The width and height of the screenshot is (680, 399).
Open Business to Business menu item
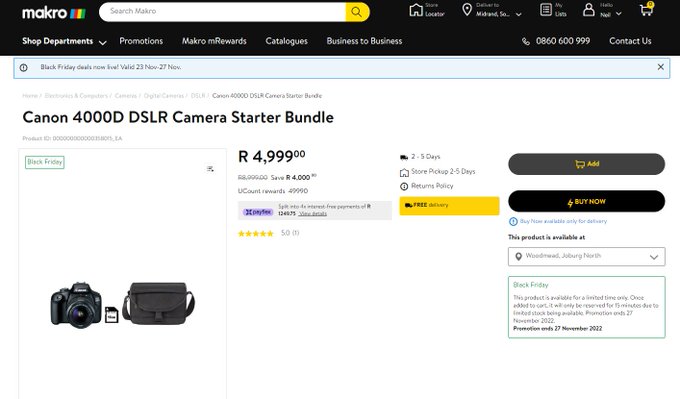[364, 41]
